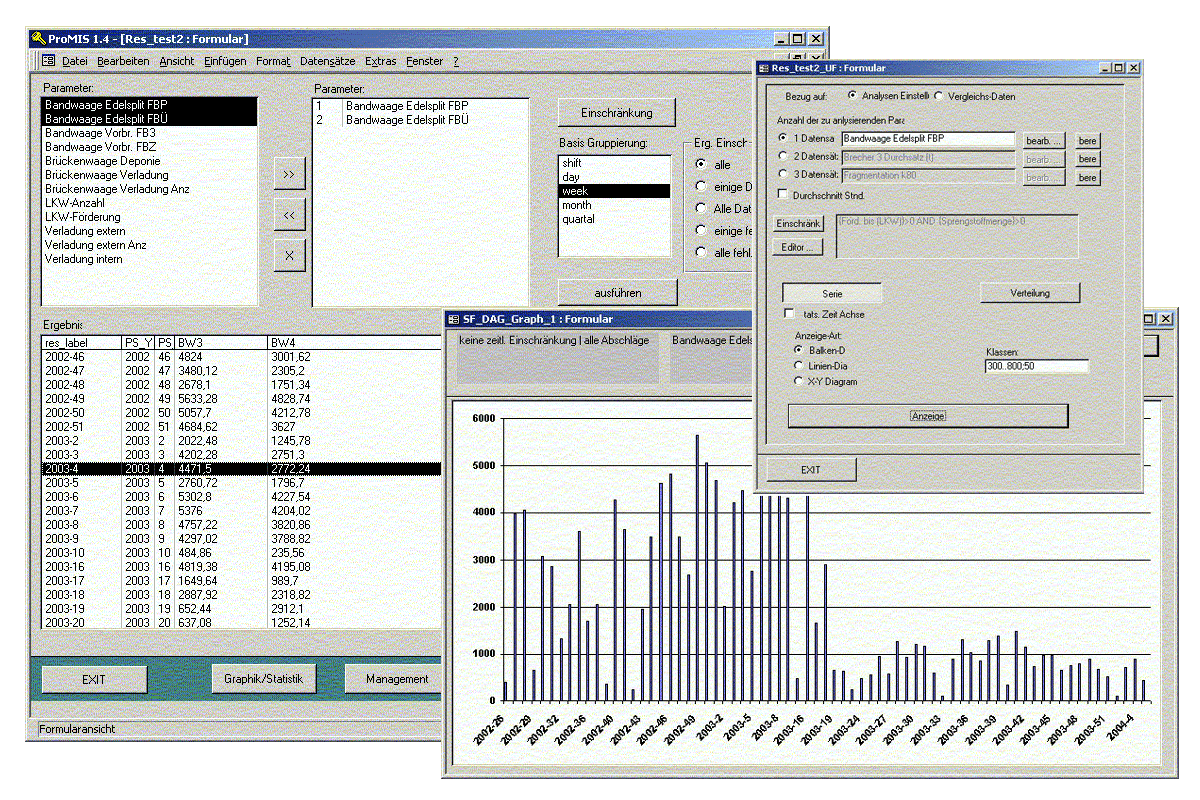The width and height of the screenshot is (1200, 800).
Task: Click the remove parameter << arrow button
Action: pos(289,214)
